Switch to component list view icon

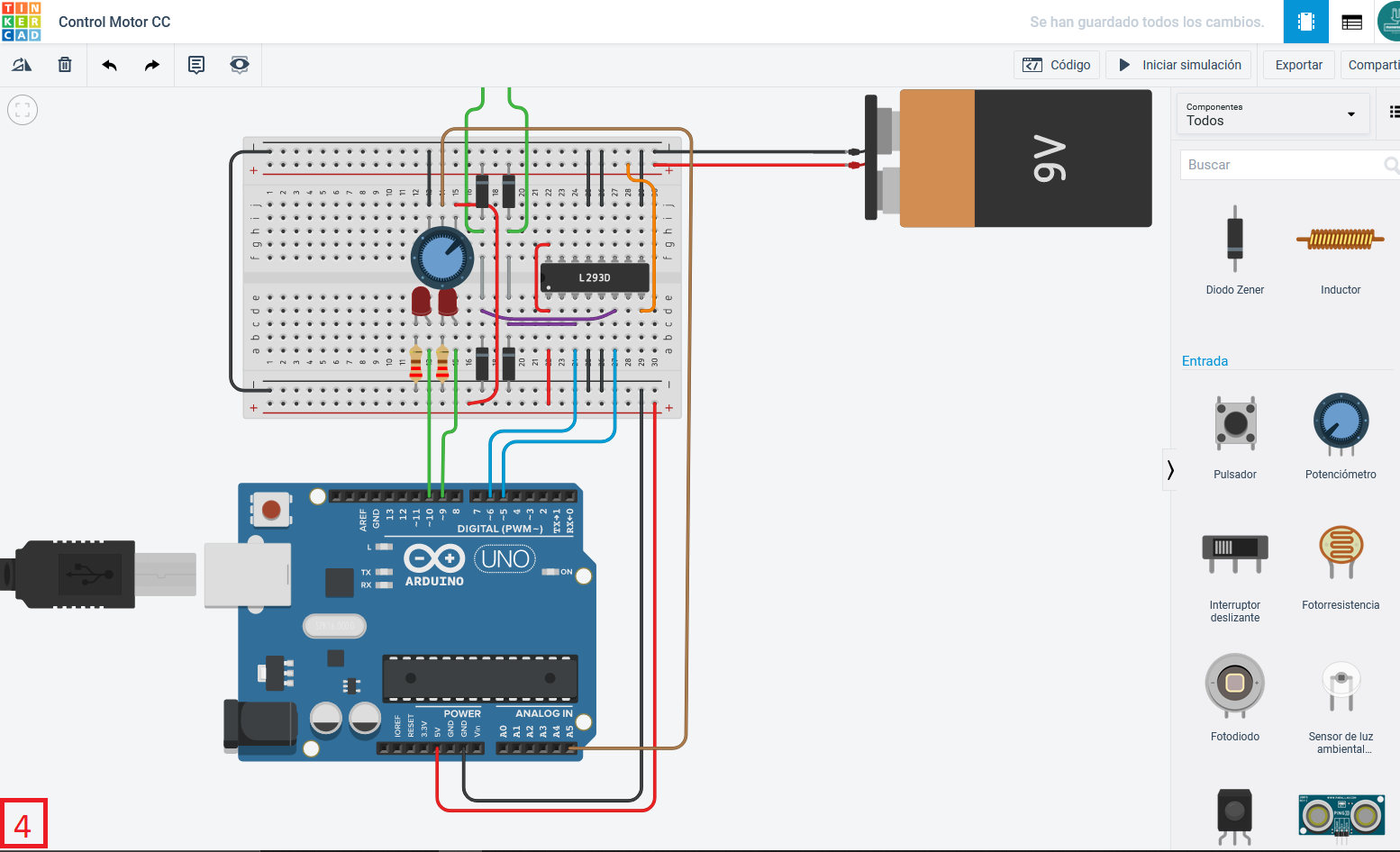(1351, 22)
